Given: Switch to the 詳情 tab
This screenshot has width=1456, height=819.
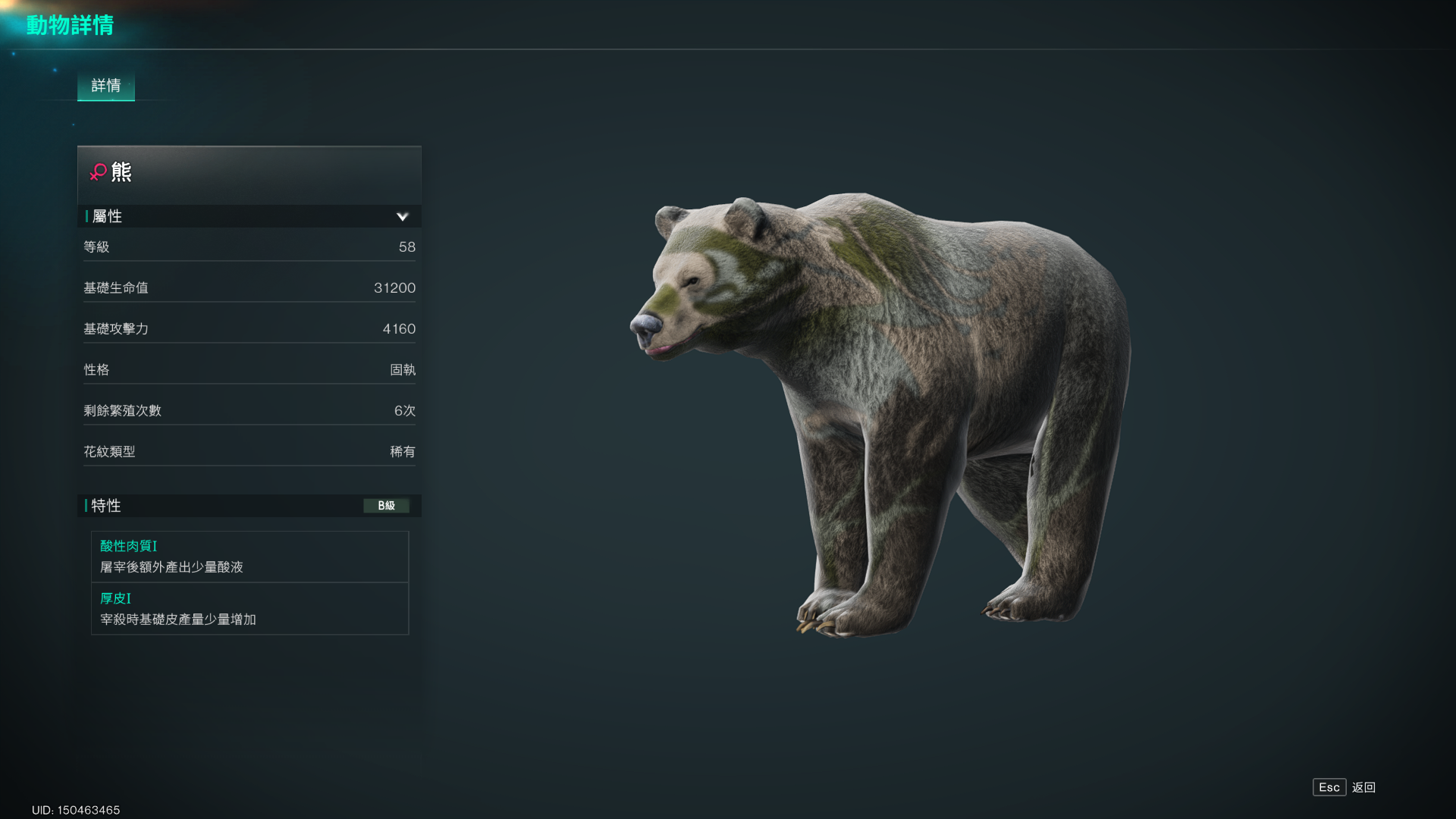Looking at the screenshot, I should (x=106, y=86).
